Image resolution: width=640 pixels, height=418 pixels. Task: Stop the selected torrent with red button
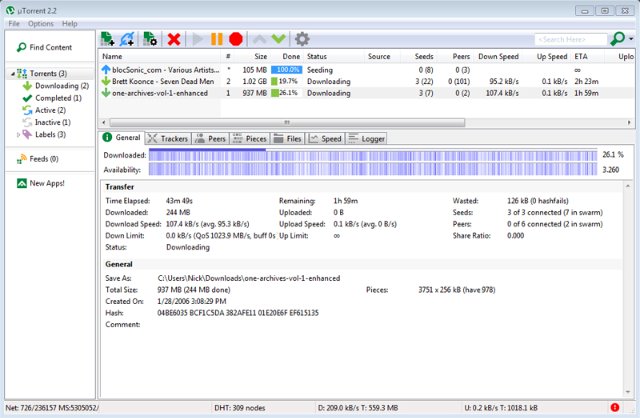point(236,39)
